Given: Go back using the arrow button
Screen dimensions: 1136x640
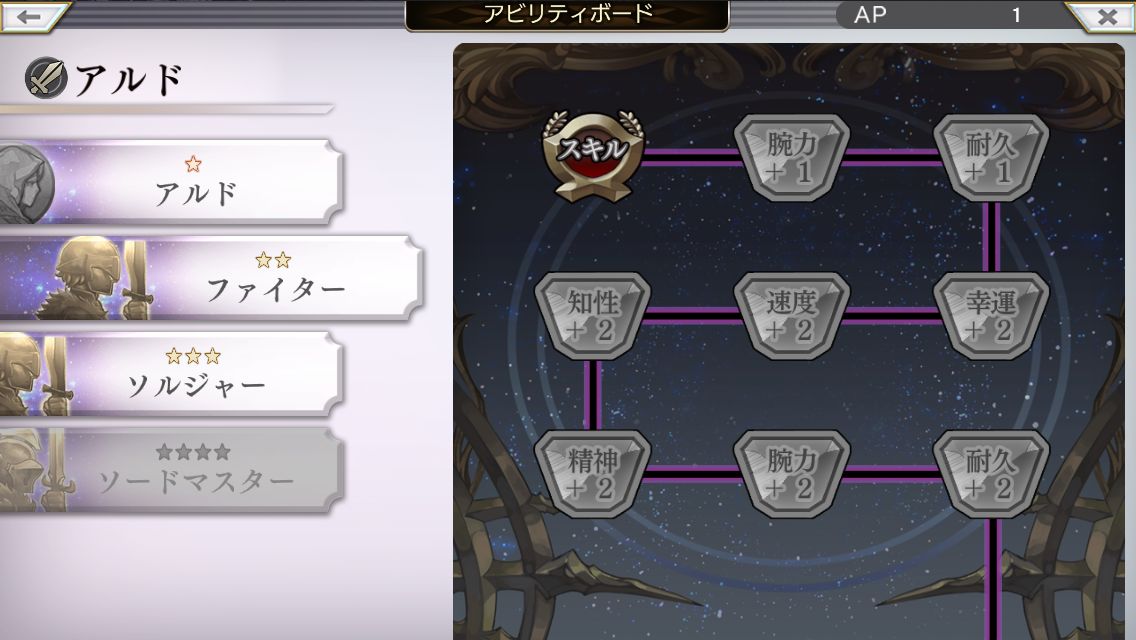Looking at the screenshot, I should point(33,16).
